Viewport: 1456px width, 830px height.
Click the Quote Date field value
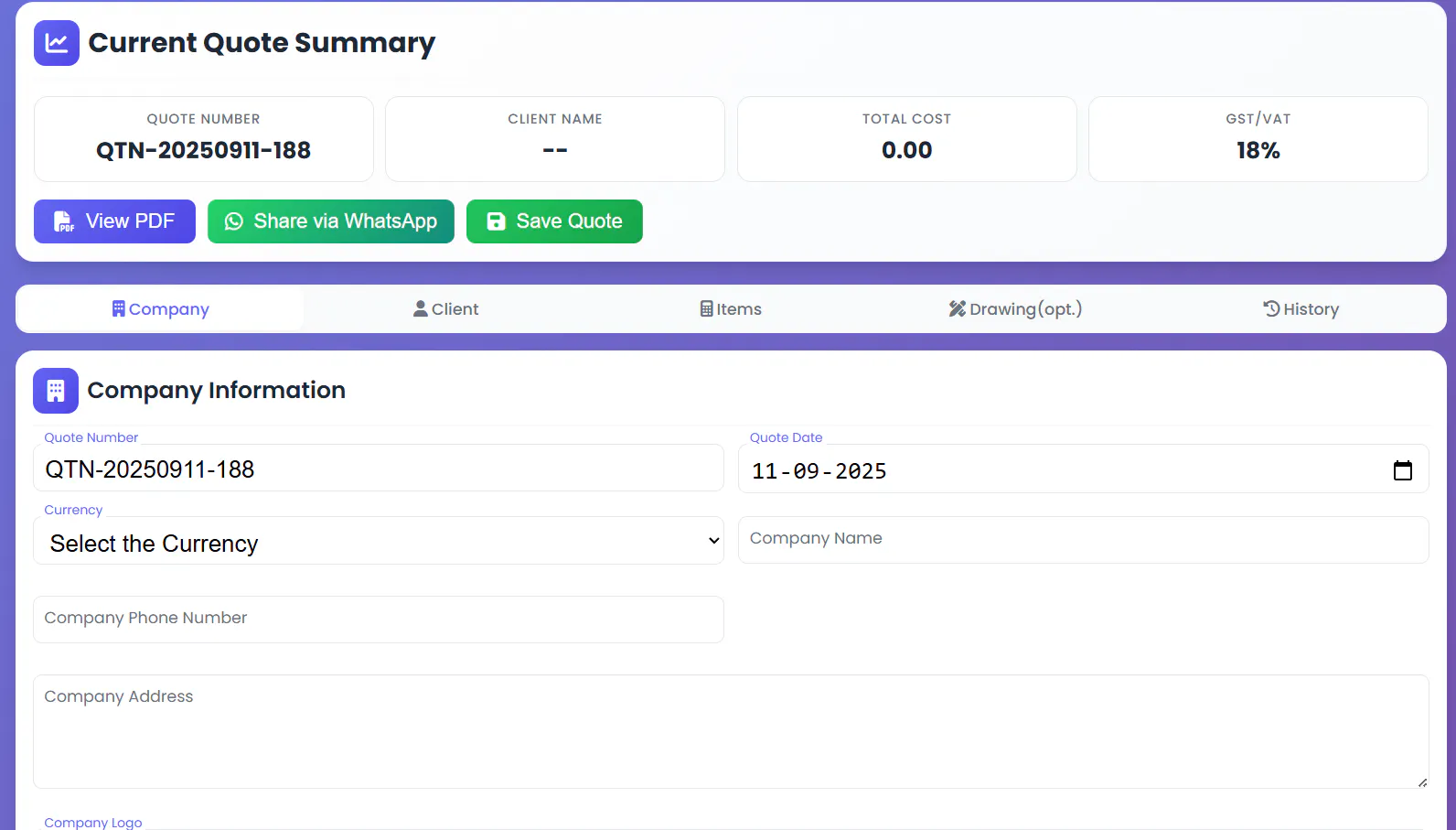tap(819, 471)
